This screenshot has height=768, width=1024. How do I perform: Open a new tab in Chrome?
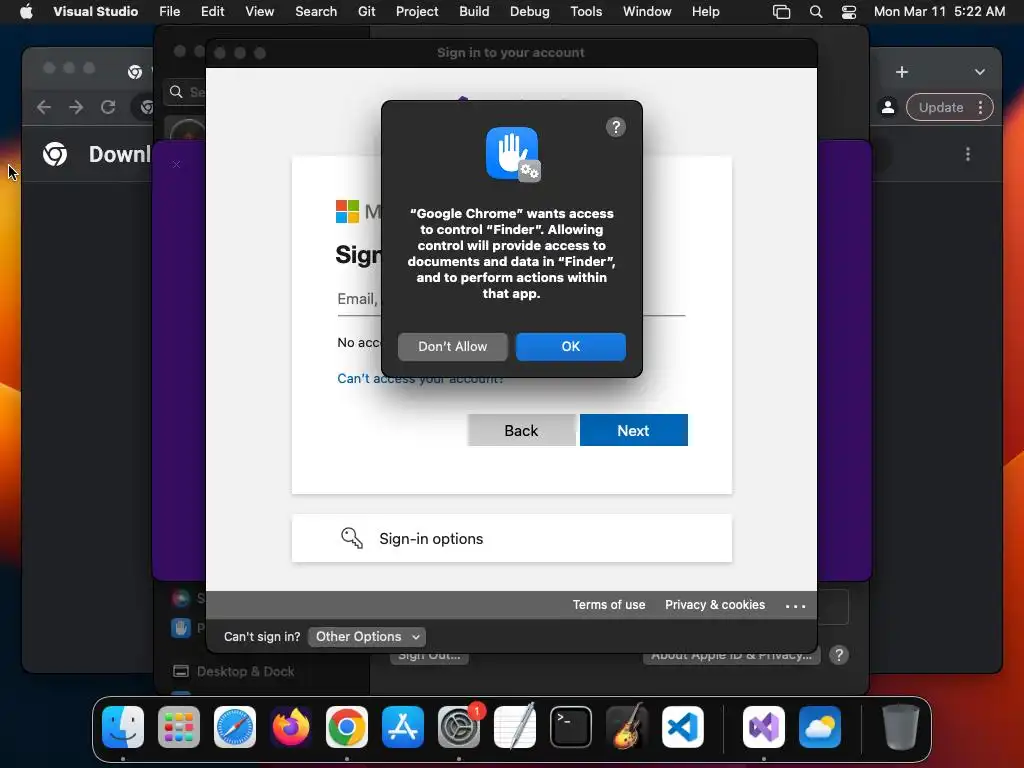click(x=902, y=72)
